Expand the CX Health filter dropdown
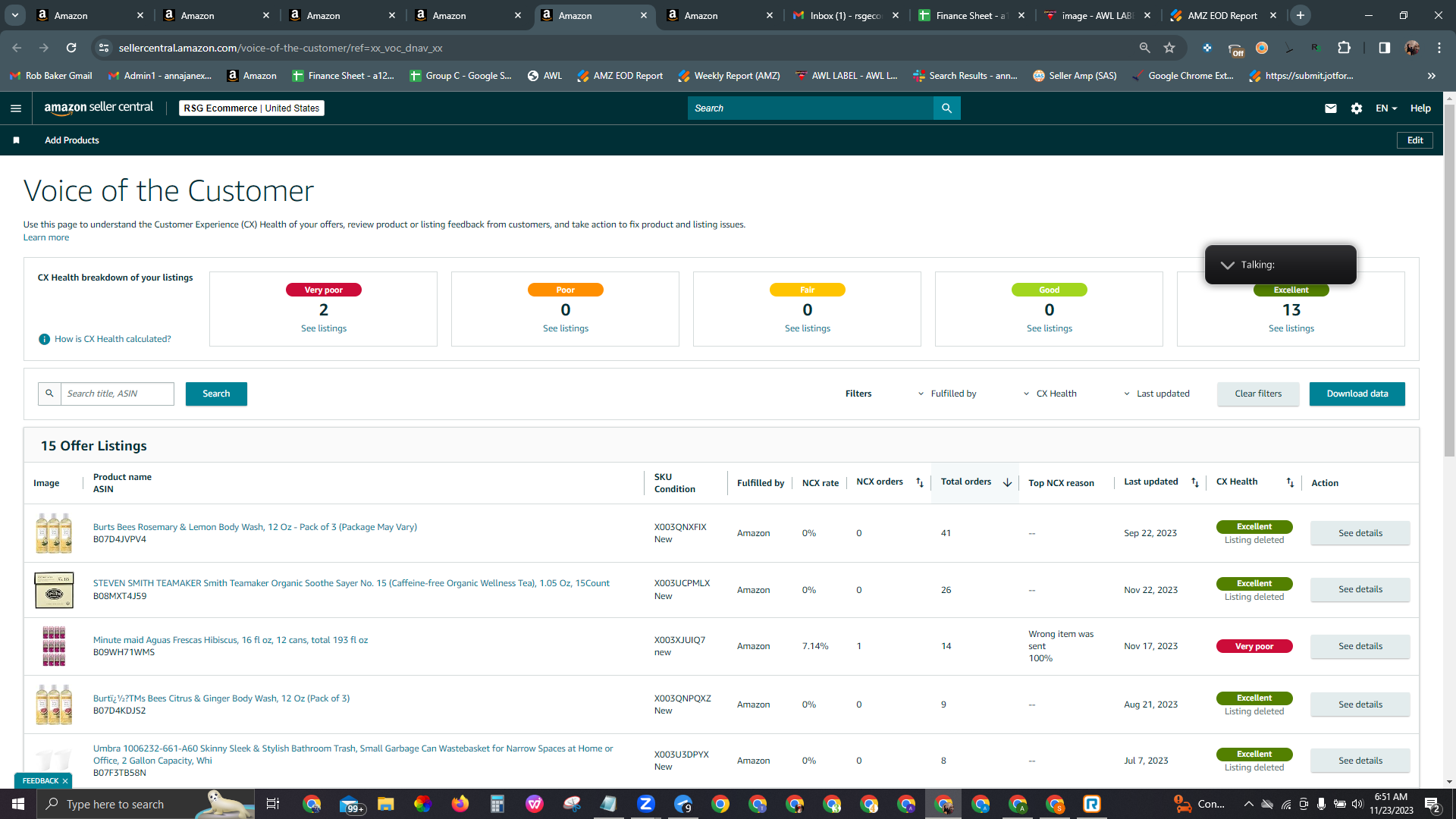This screenshot has height=819, width=1456. (1050, 394)
